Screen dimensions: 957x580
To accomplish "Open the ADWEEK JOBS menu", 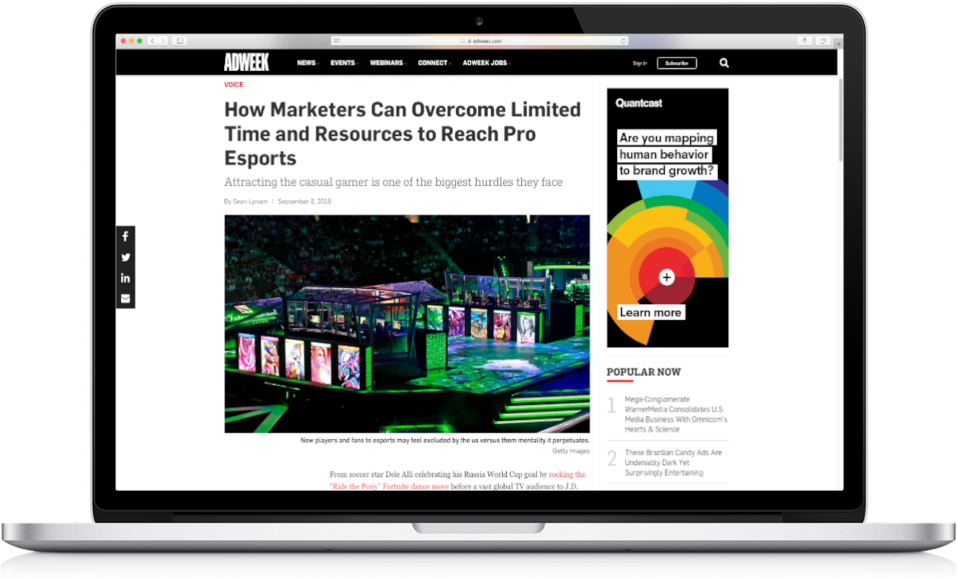I will pyautogui.click(x=485, y=62).
